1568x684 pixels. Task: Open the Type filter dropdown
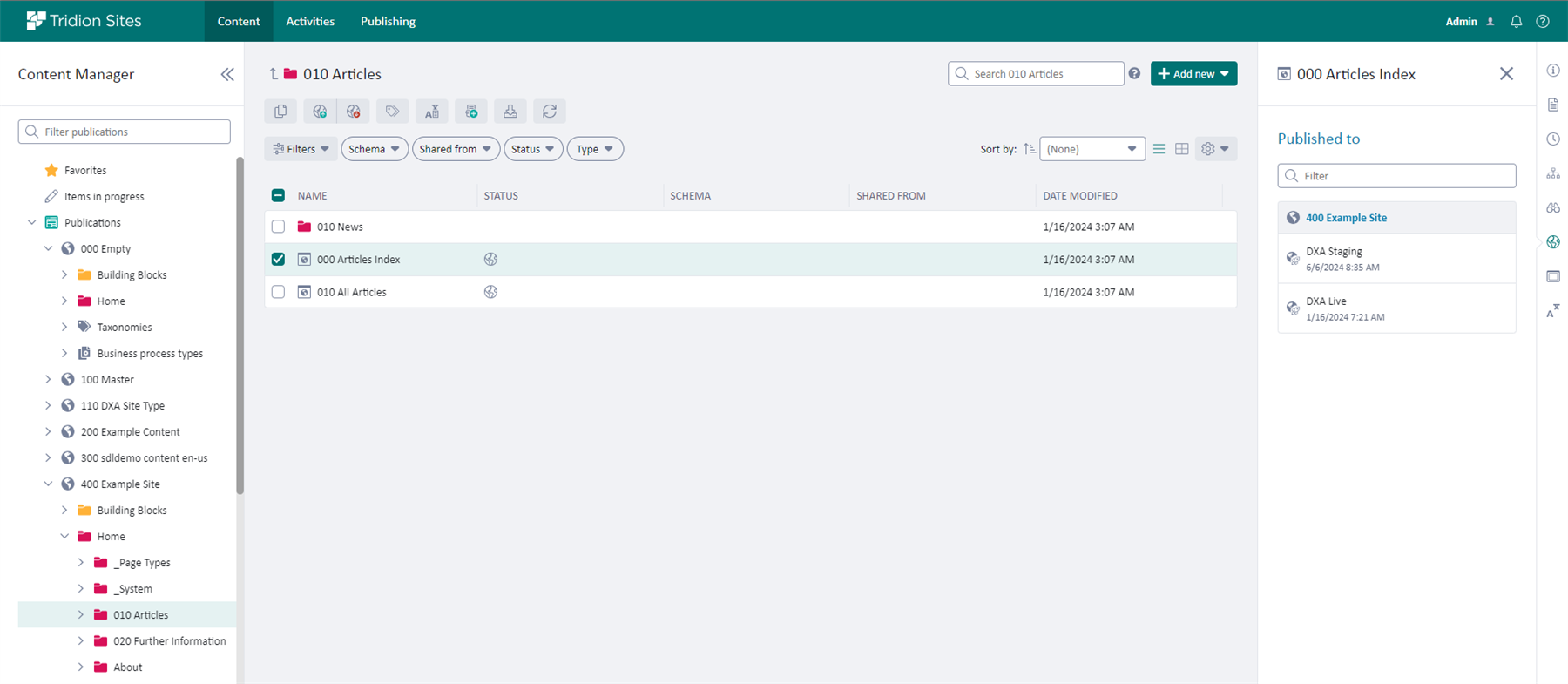595,149
